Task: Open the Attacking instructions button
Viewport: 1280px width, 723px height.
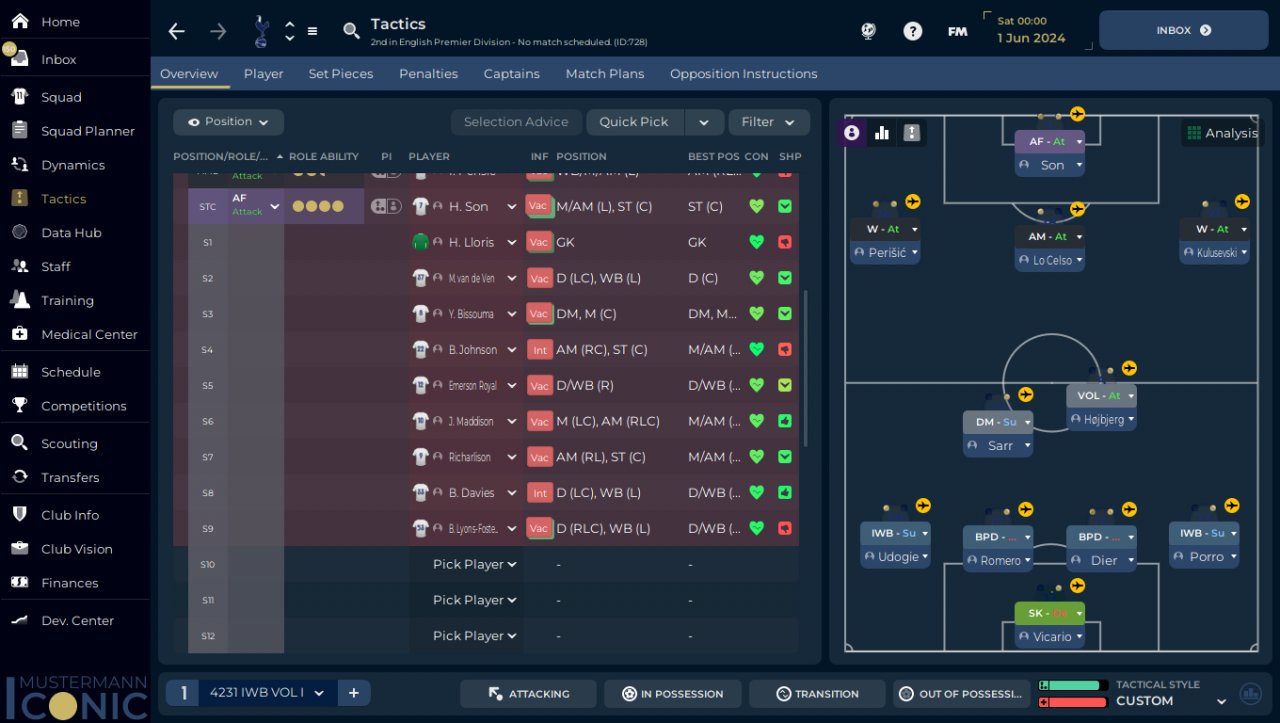Action: coord(528,694)
